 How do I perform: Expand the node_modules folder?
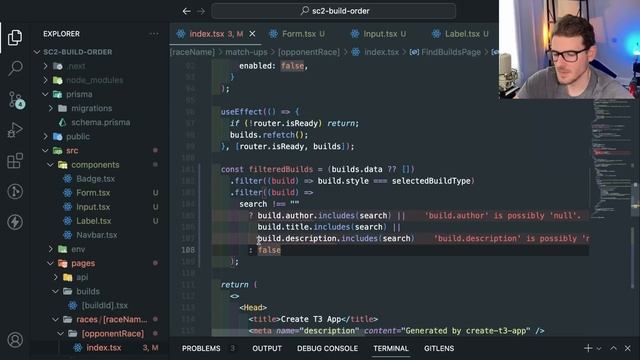(94, 80)
